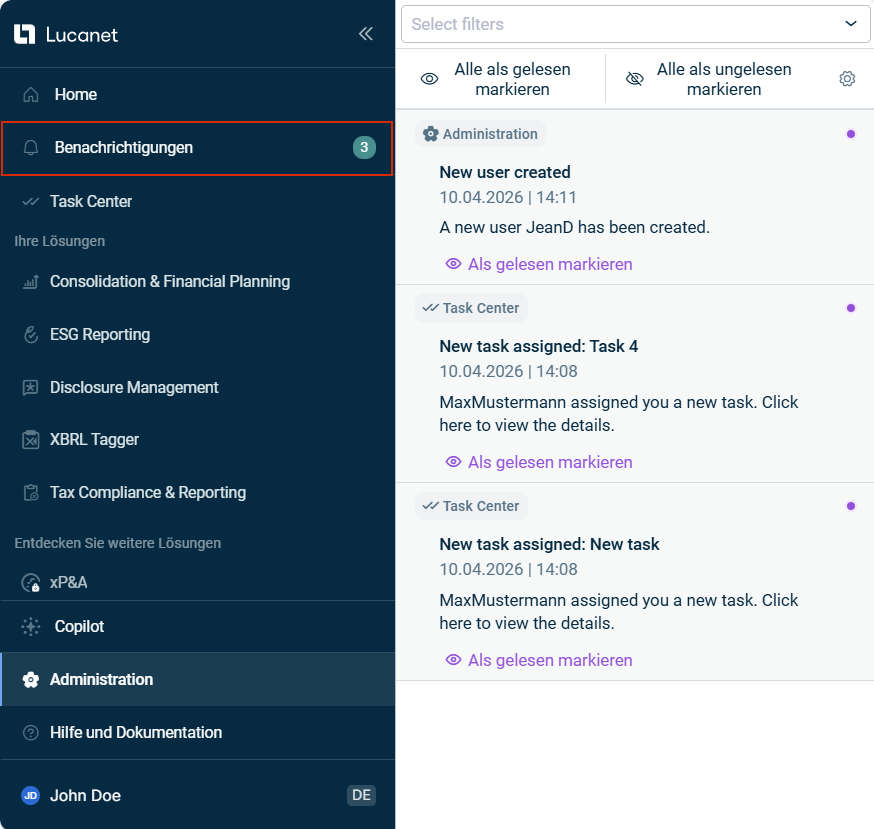Click the Home house icon
Viewport: 874px width, 829px height.
31,95
